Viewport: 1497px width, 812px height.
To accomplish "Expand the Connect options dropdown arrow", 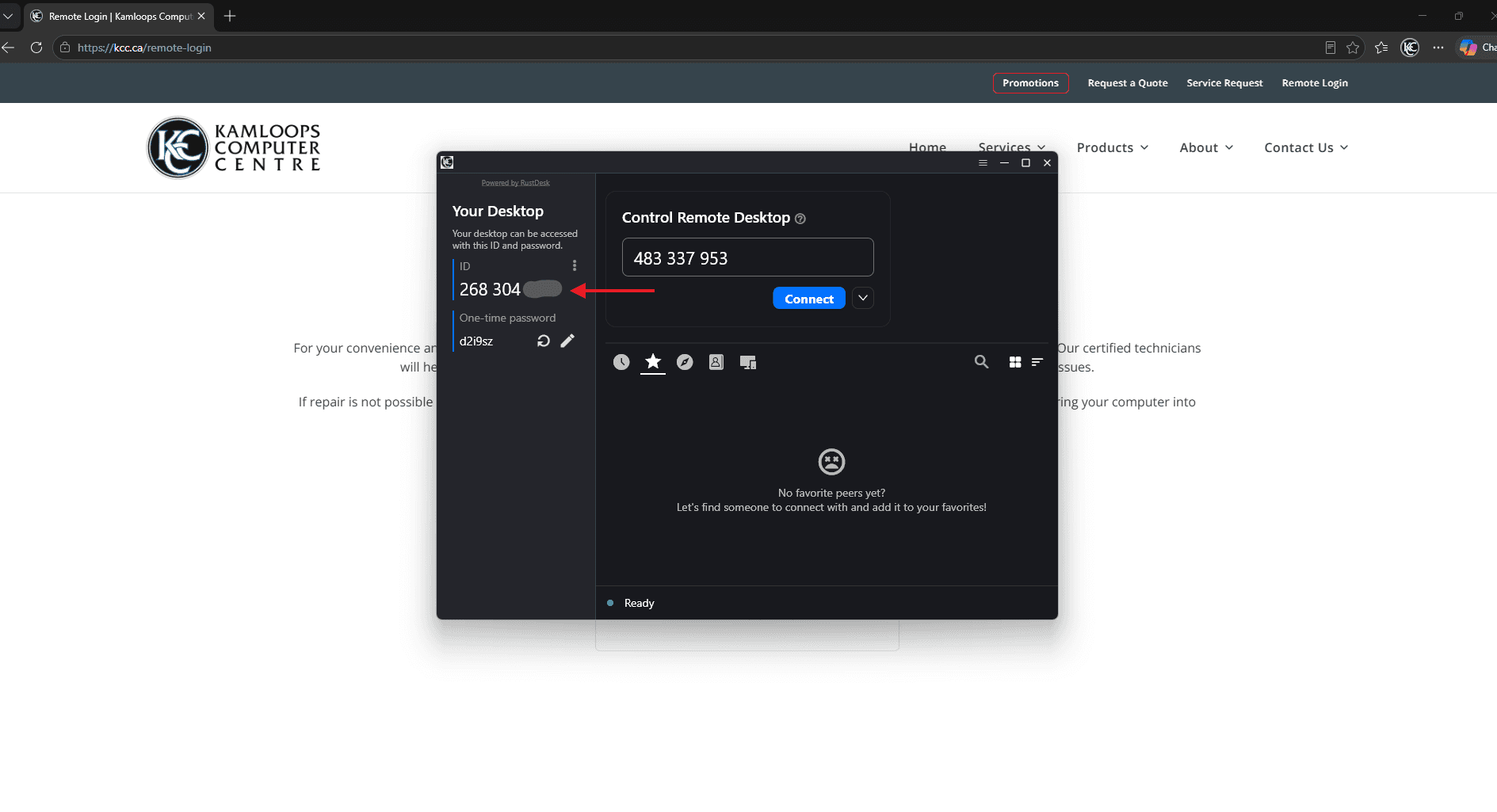I will 863,298.
